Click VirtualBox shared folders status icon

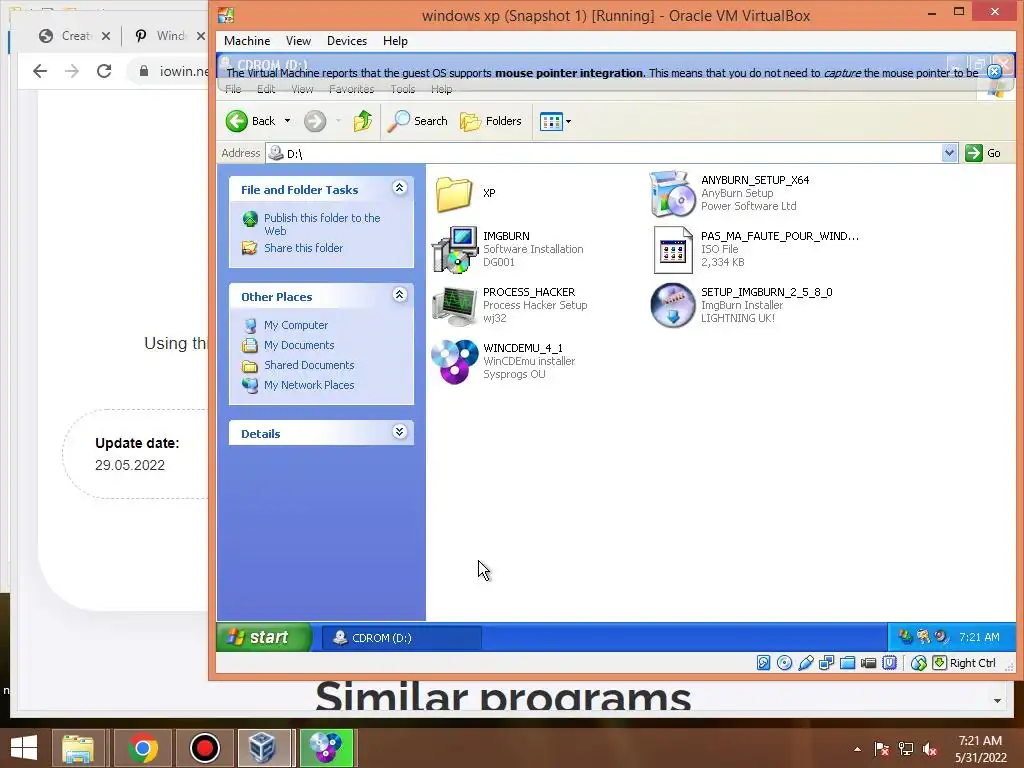(x=847, y=663)
